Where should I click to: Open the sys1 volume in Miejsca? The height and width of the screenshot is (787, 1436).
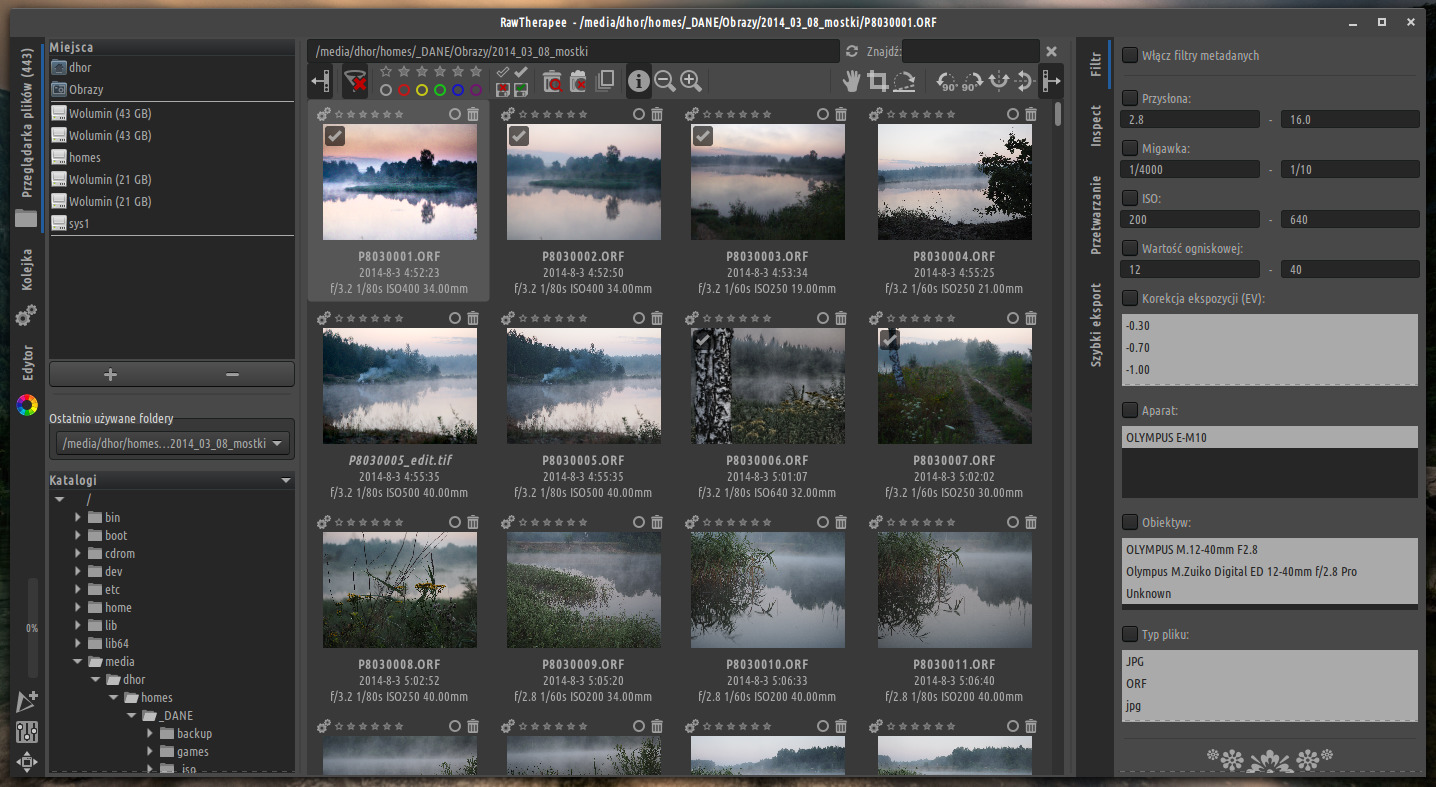tap(171, 224)
